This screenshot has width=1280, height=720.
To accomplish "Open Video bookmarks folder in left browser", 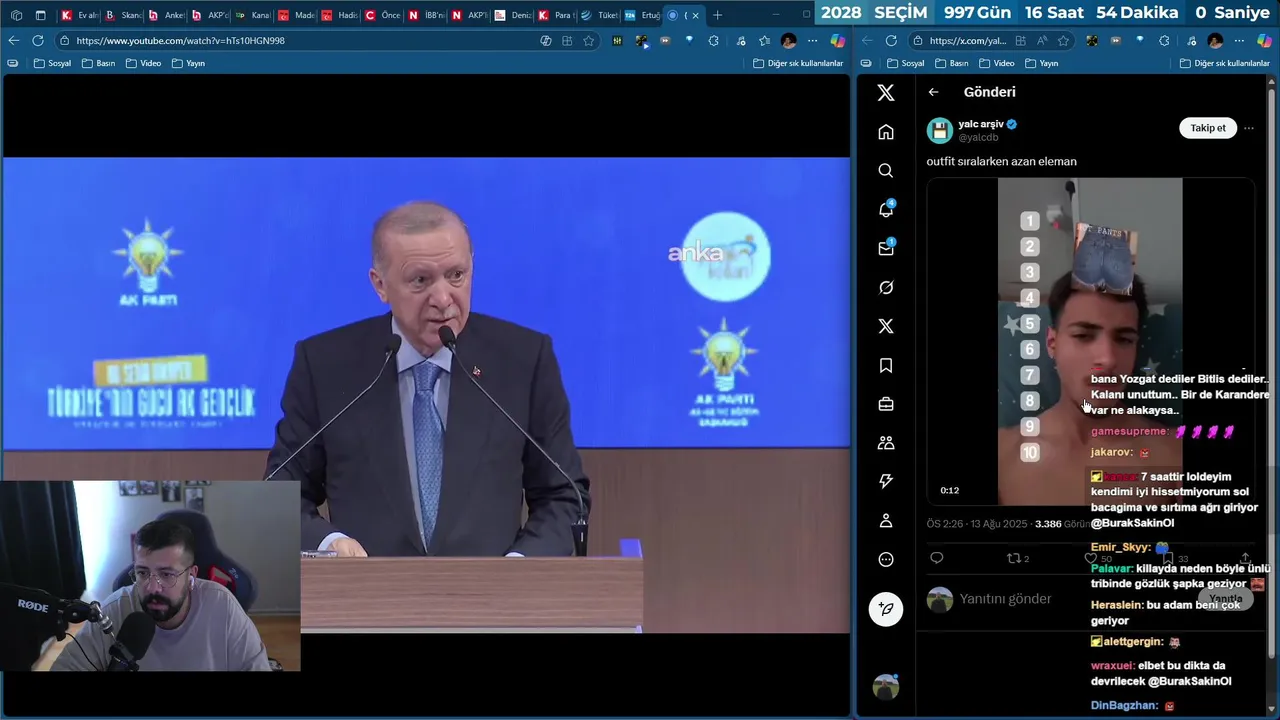I will (x=143, y=63).
